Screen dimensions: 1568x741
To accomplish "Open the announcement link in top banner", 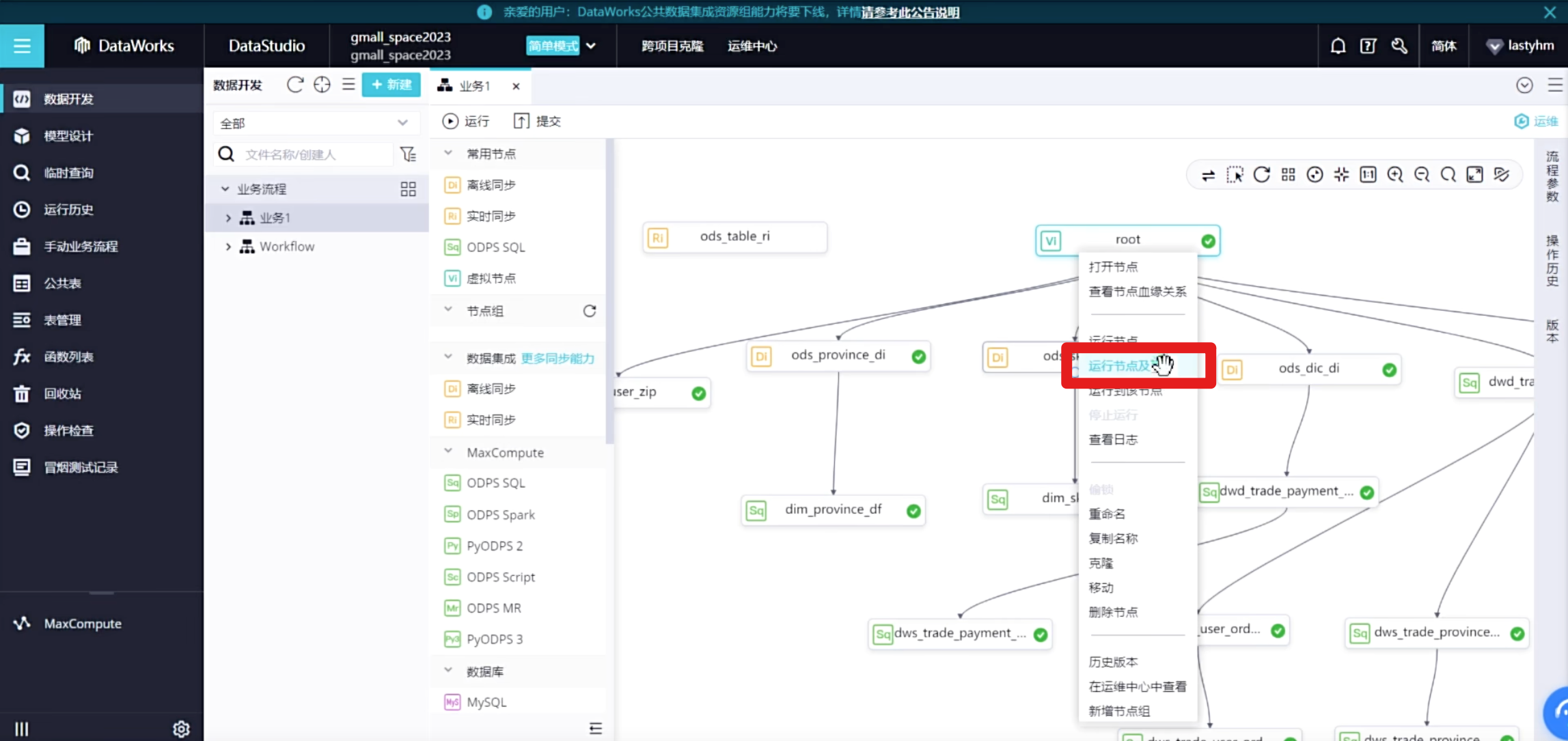I will 910,12.
